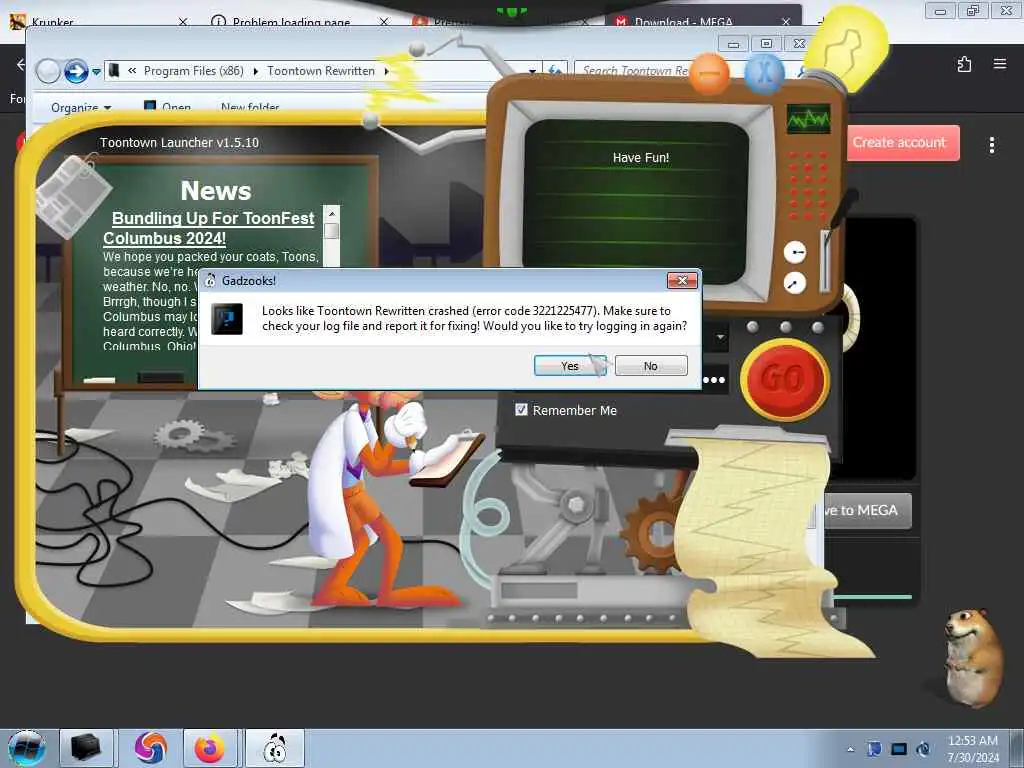Click the news panel scrollbar thumb
This screenshot has width=1024, height=768.
pos(332,231)
